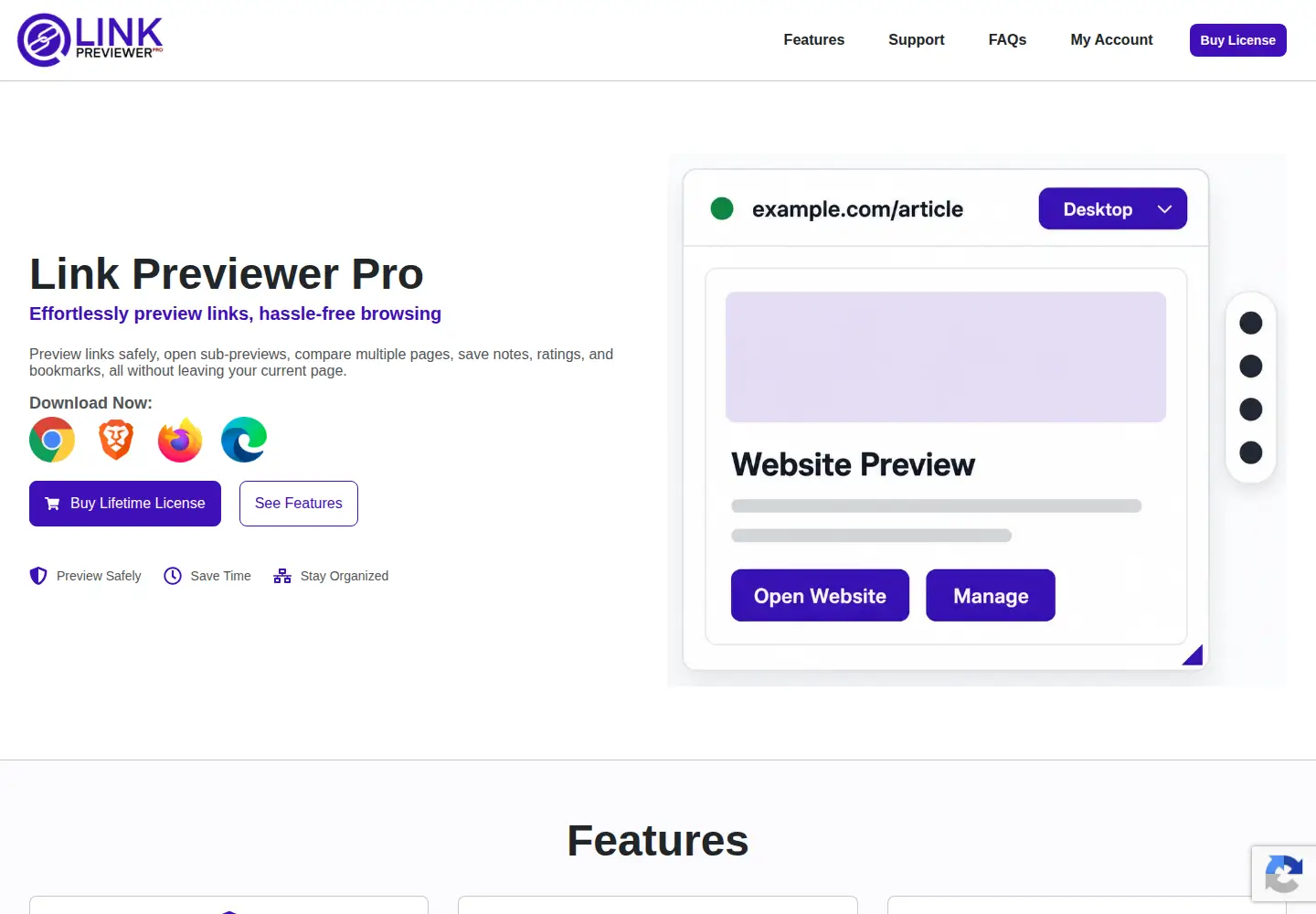Click the Website Preview heading

tap(854, 464)
